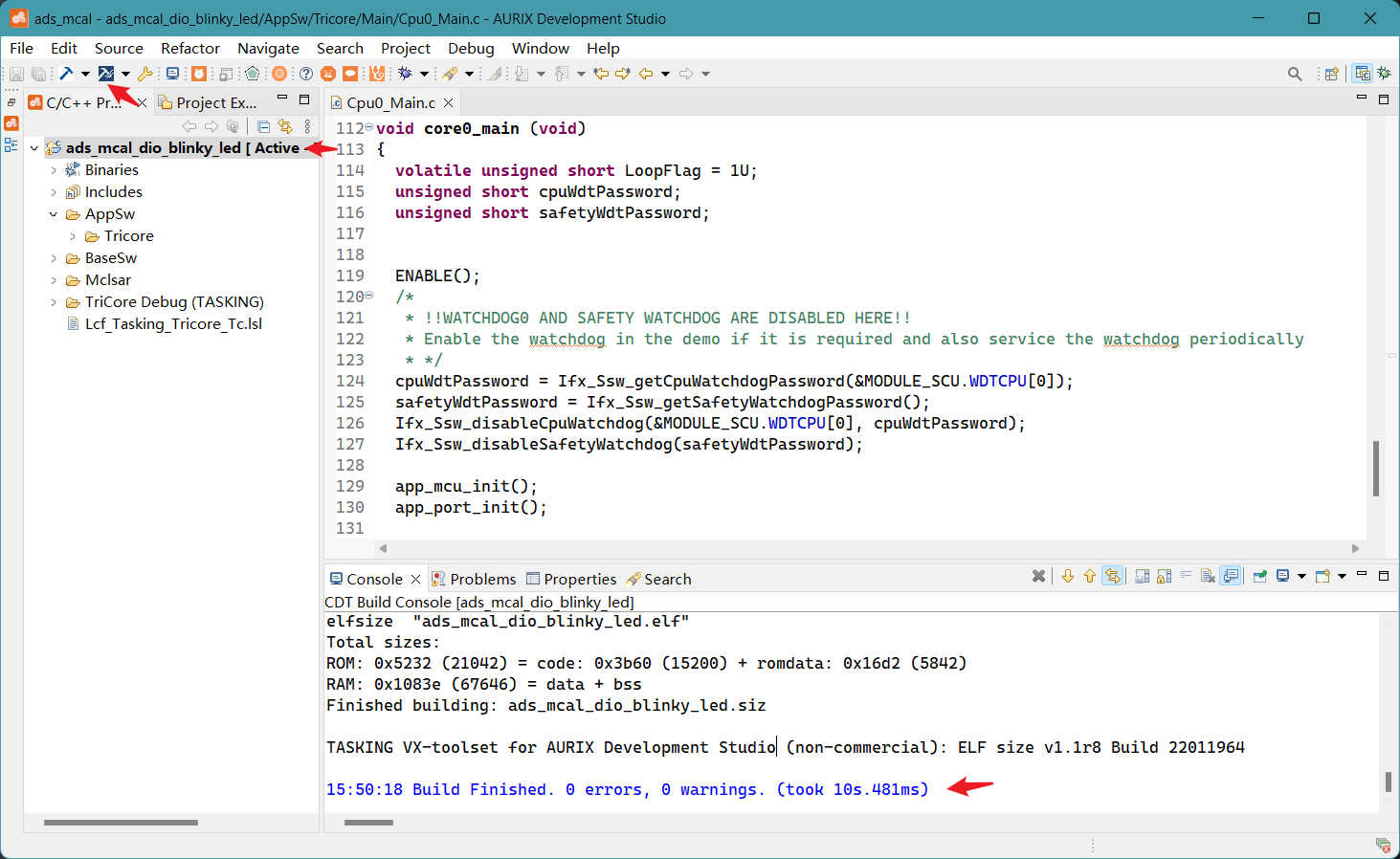Click the stethoscope diagnostics icon
1400x859 pixels.
tap(377, 74)
